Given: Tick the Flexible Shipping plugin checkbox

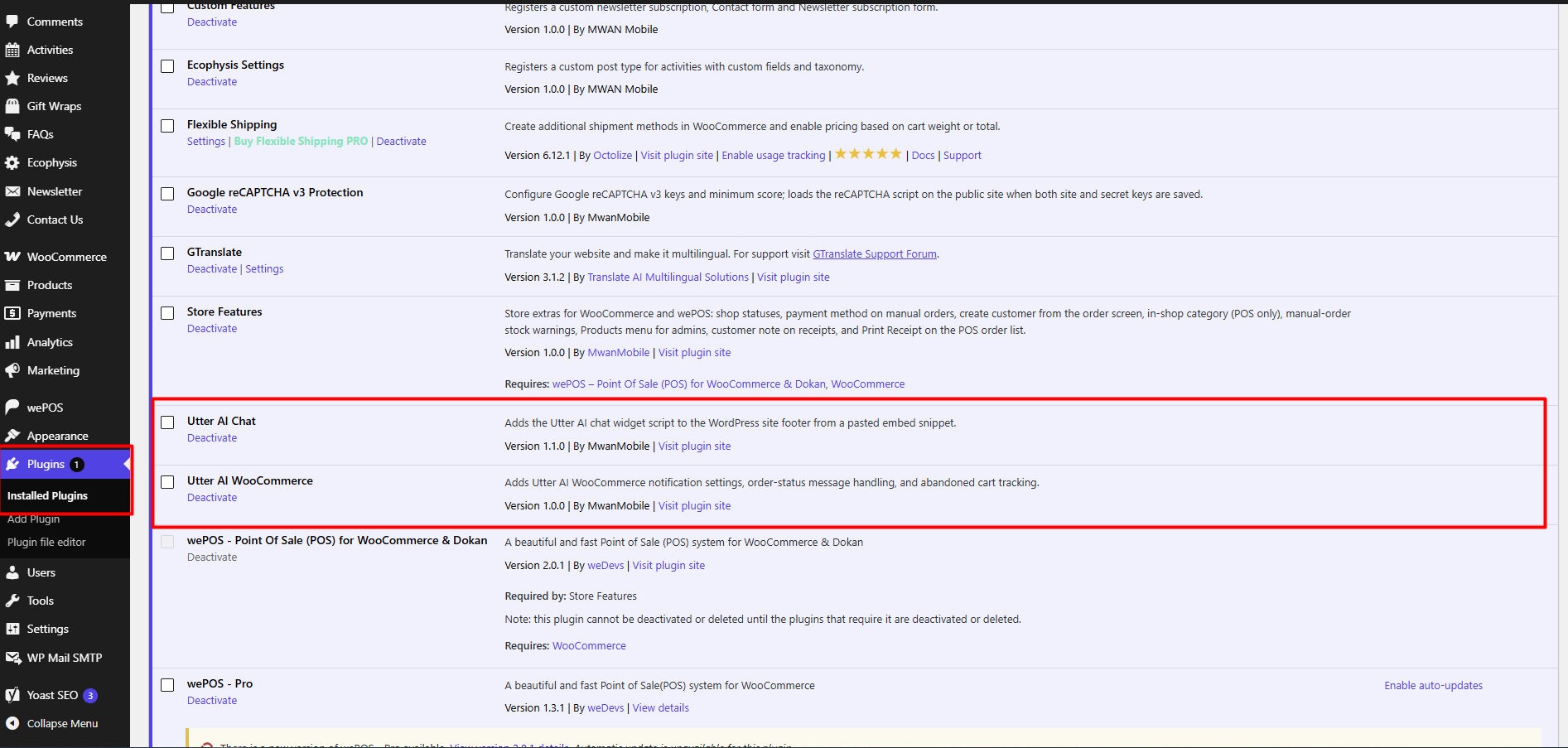Looking at the screenshot, I should click(167, 126).
